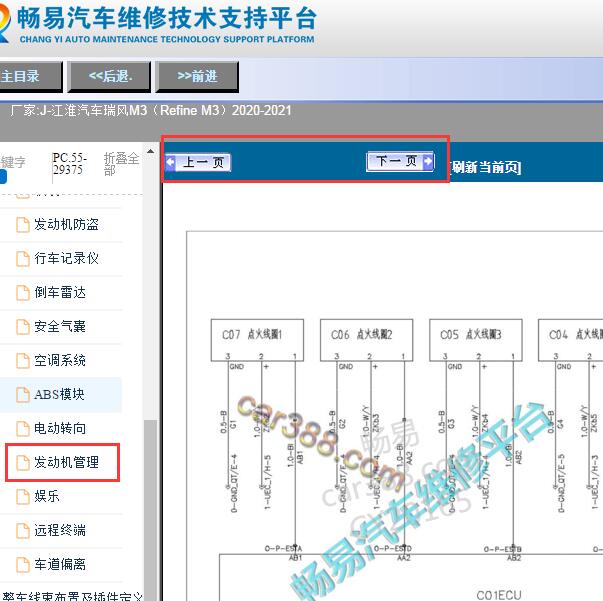Click the document icon beside 空调系统
The height and width of the screenshot is (601, 603).
pos(23,361)
